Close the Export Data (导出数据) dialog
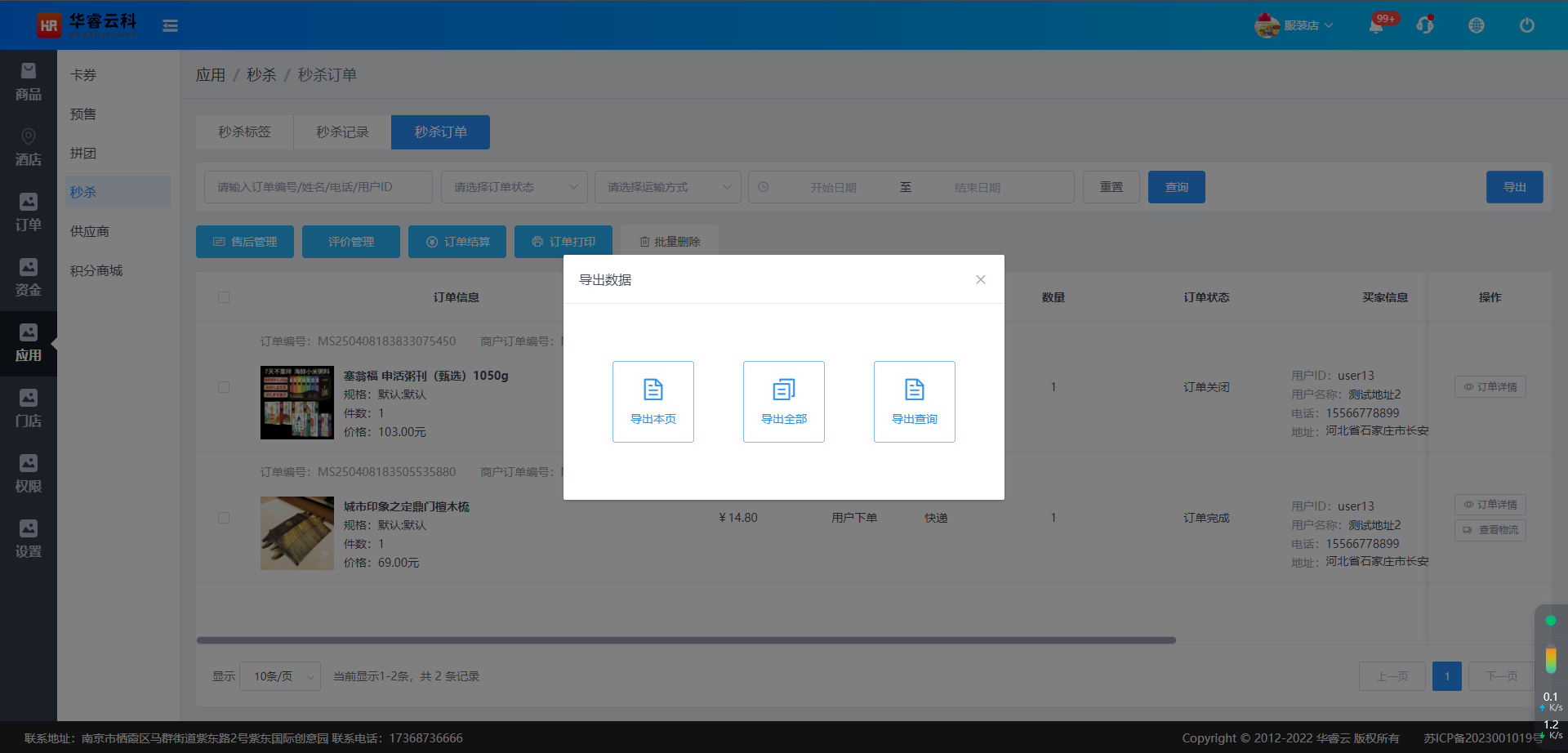This screenshot has height=753, width=1568. tap(981, 279)
